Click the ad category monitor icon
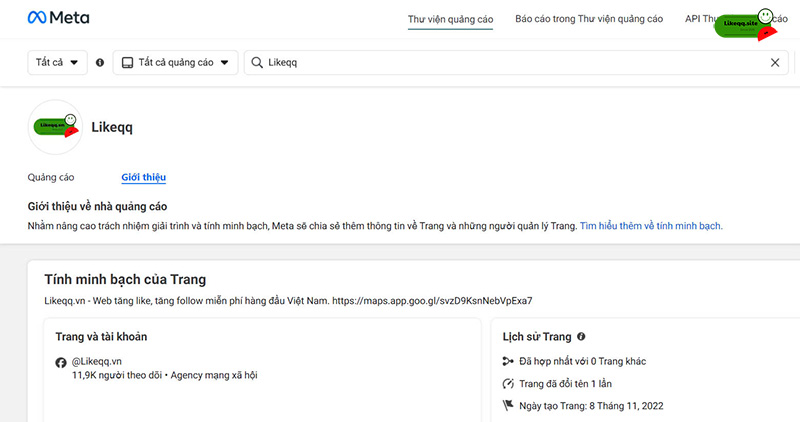 click(x=127, y=63)
